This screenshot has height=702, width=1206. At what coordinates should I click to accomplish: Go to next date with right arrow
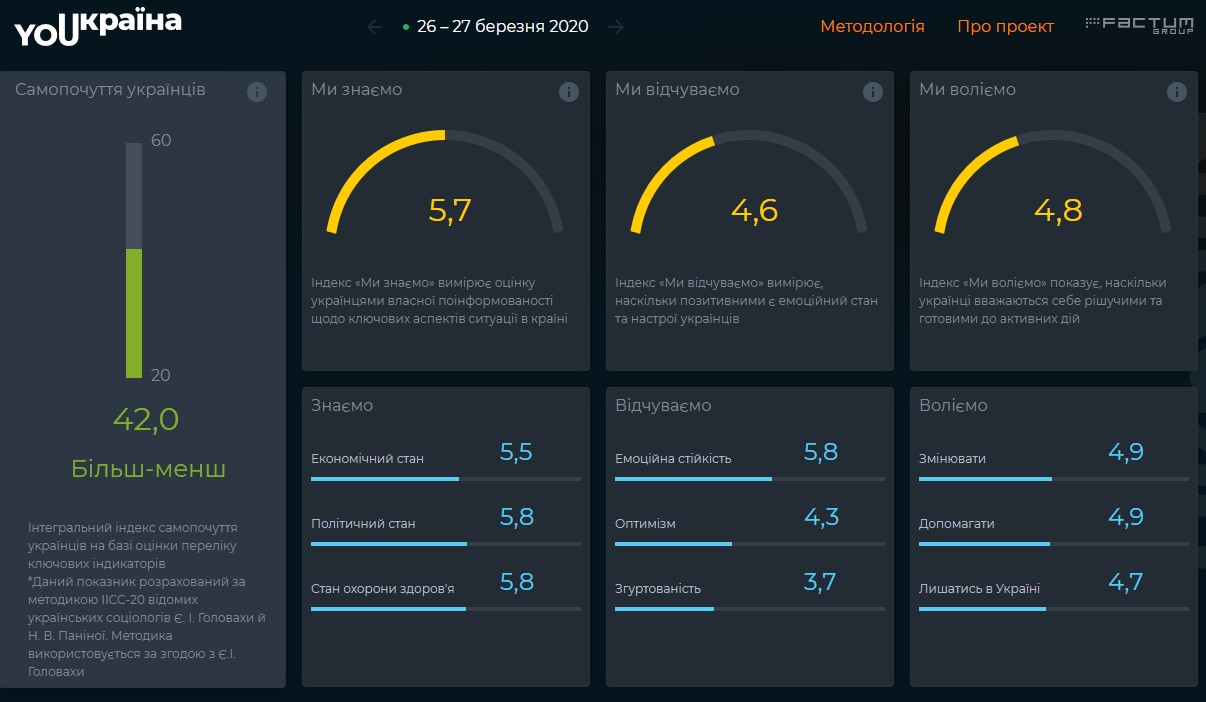point(616,27)
